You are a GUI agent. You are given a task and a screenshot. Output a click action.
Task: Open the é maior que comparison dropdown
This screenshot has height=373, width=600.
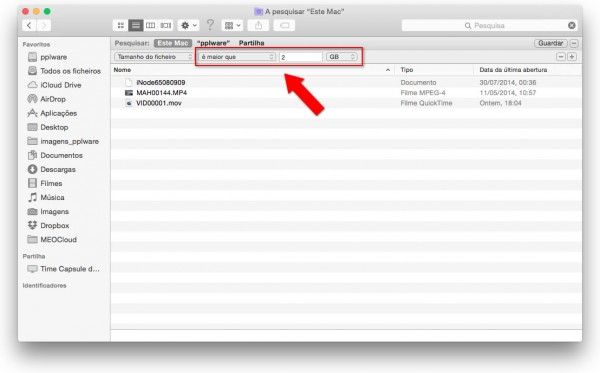point(237,57)
